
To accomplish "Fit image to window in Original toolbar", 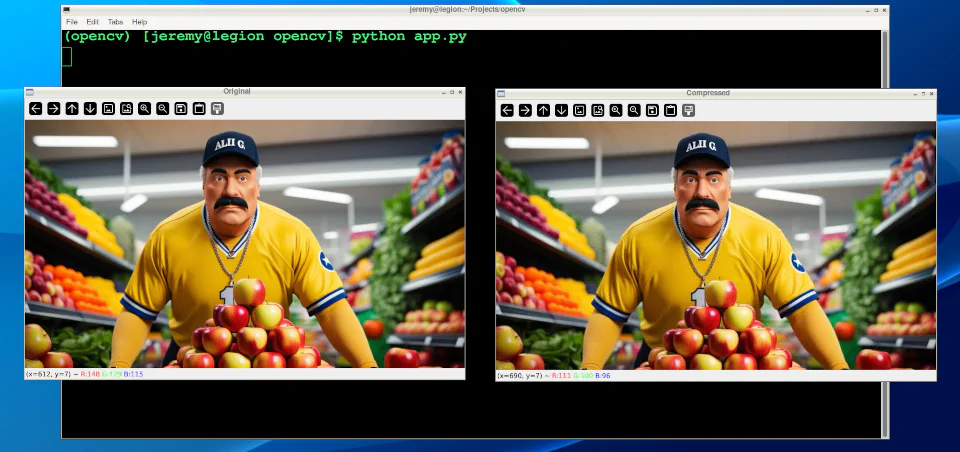I will click(x=126, y=108).
